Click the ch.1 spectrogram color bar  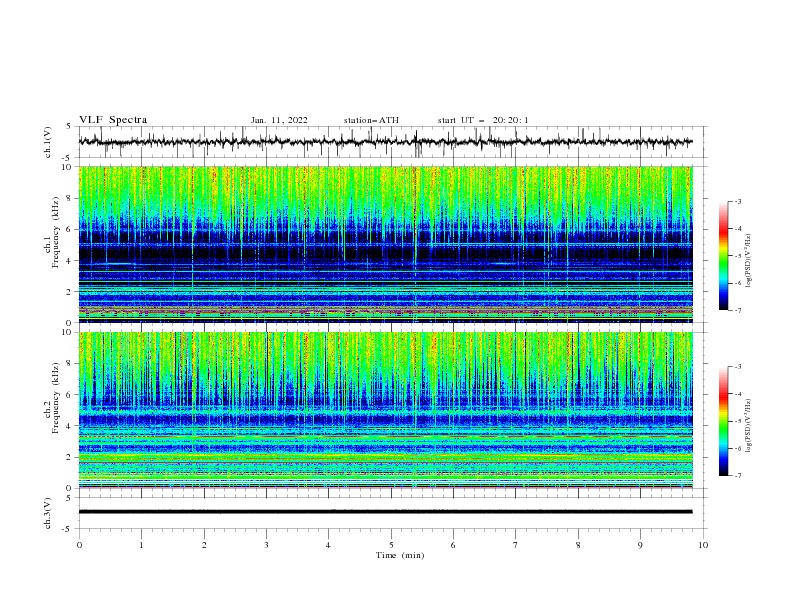point(724,256)
